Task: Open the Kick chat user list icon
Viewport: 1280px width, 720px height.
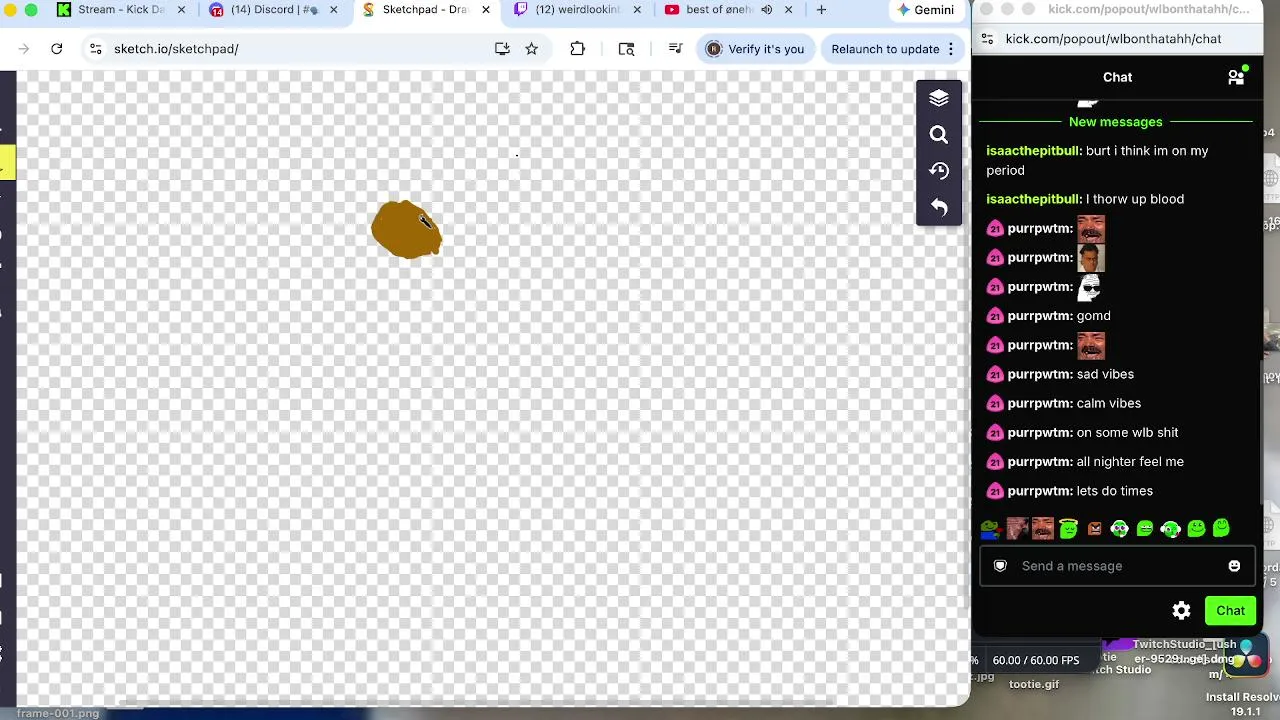Action: [1236, 77]
